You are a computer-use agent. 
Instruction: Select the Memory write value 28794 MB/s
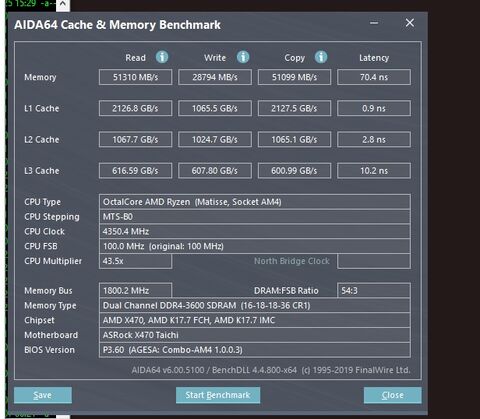215,77
